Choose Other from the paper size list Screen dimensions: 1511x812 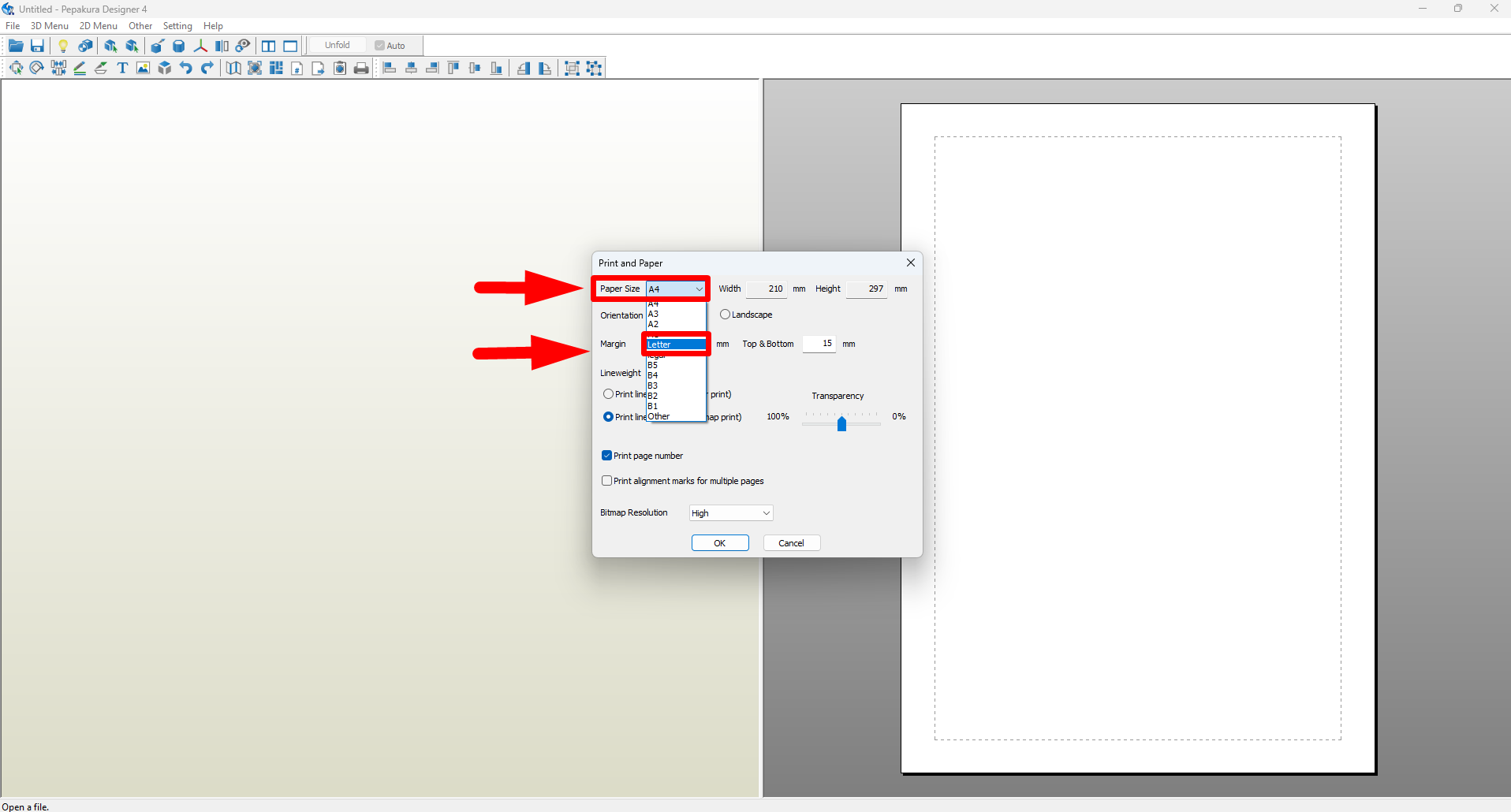pyautogui.click(x=676, y=416)
